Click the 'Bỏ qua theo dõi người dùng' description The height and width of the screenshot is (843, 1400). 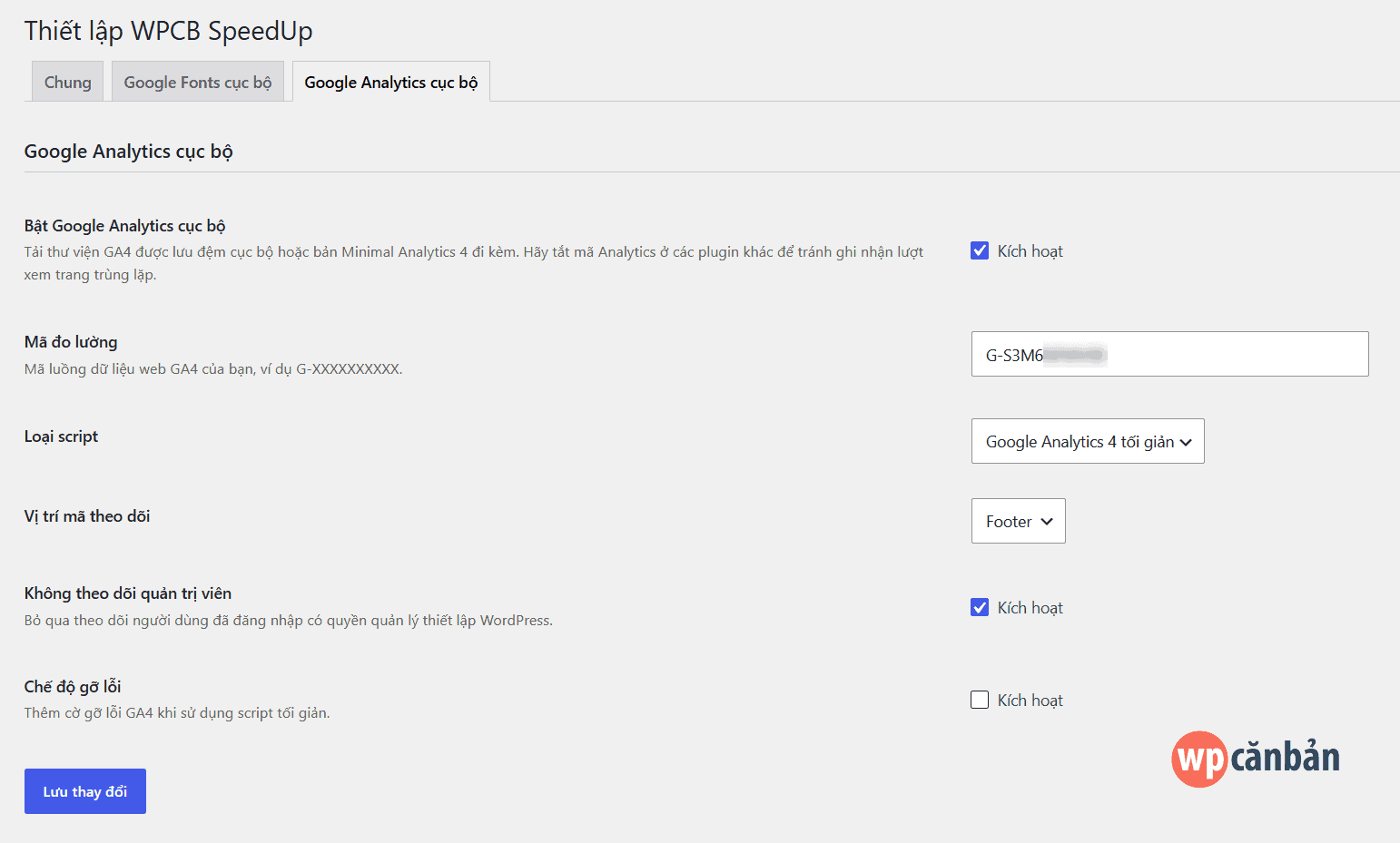click(289, 621)
